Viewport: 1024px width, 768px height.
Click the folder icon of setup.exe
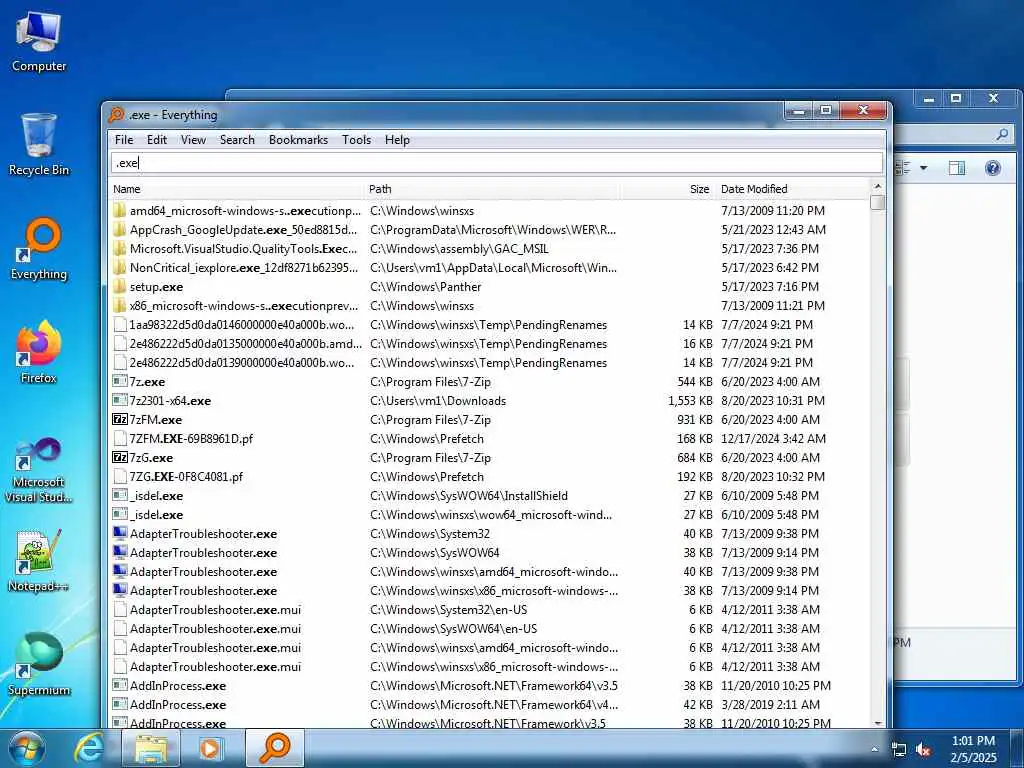tap(120, 287)
